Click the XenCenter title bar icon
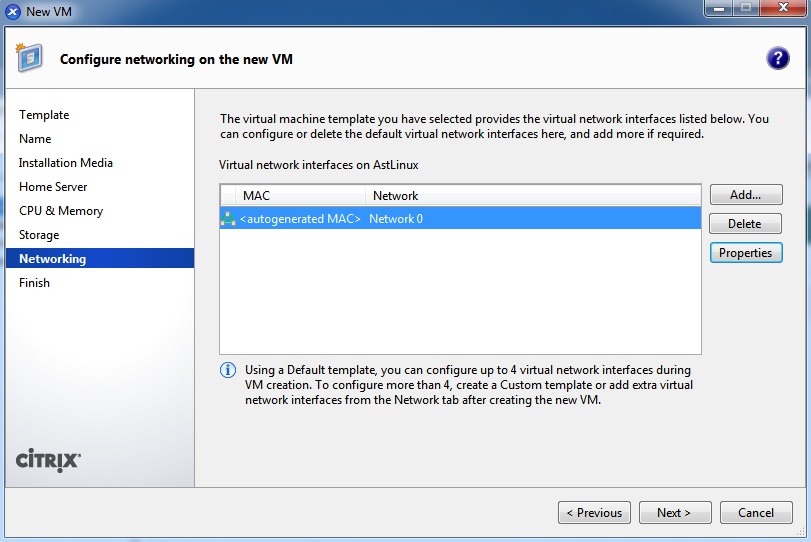The image size is (811, 542). (13, 11)
